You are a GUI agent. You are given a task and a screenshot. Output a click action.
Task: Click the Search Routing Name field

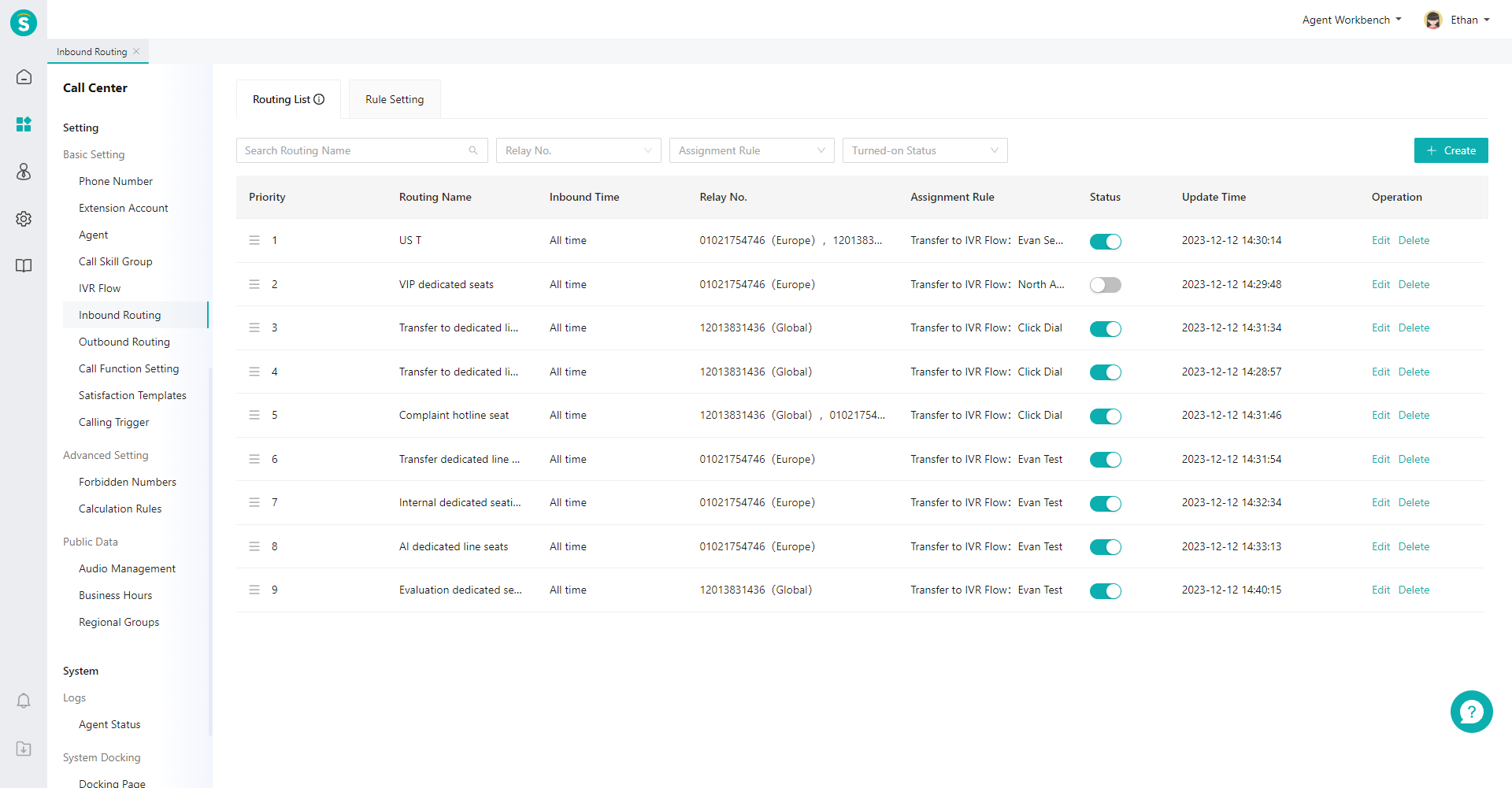pos(362,150)
